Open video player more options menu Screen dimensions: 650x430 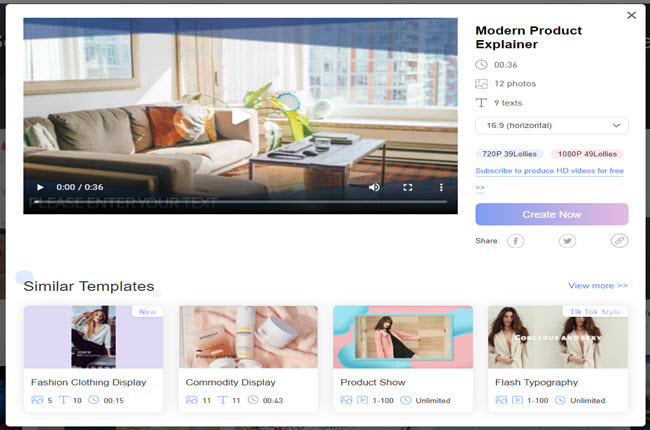(x=441, y=187)
